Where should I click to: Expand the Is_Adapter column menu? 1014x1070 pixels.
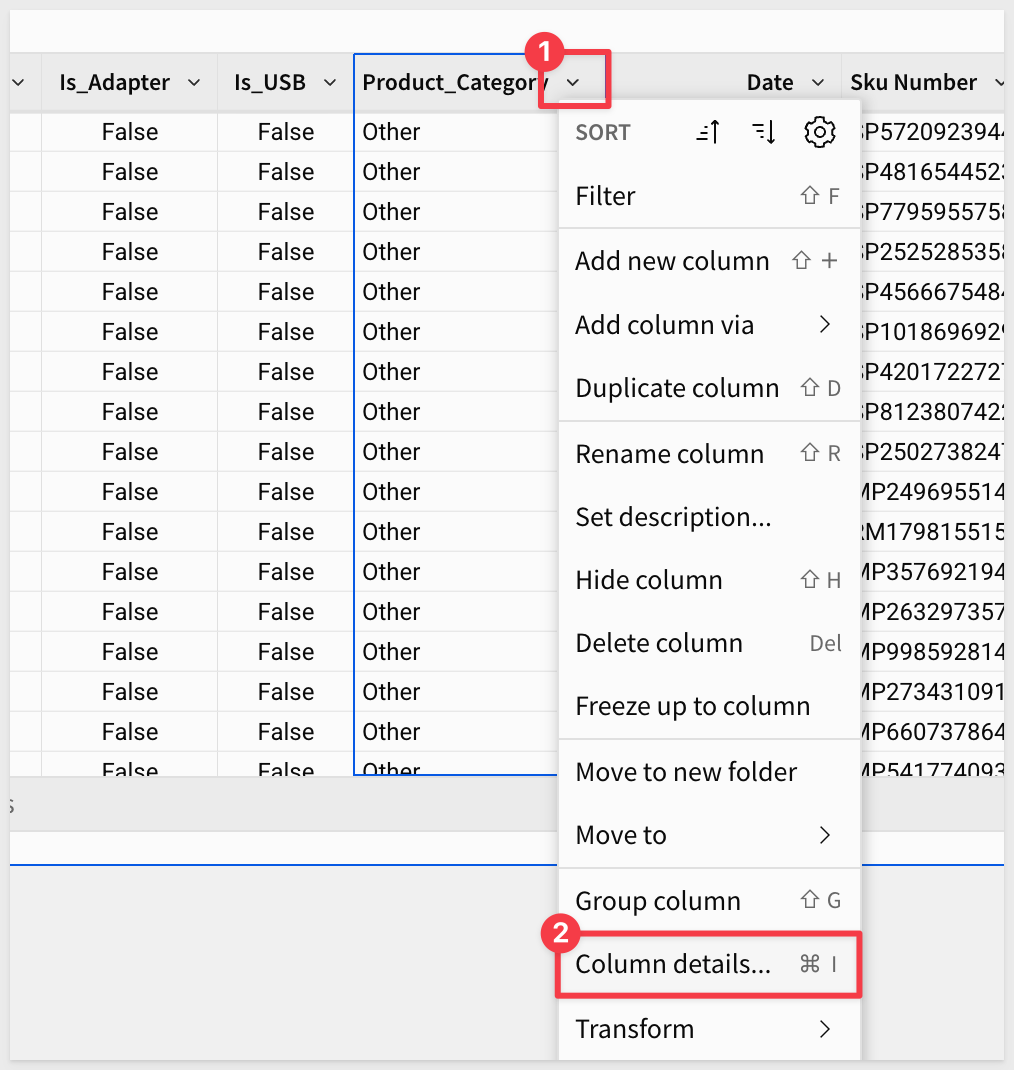(x=194, y=83)
